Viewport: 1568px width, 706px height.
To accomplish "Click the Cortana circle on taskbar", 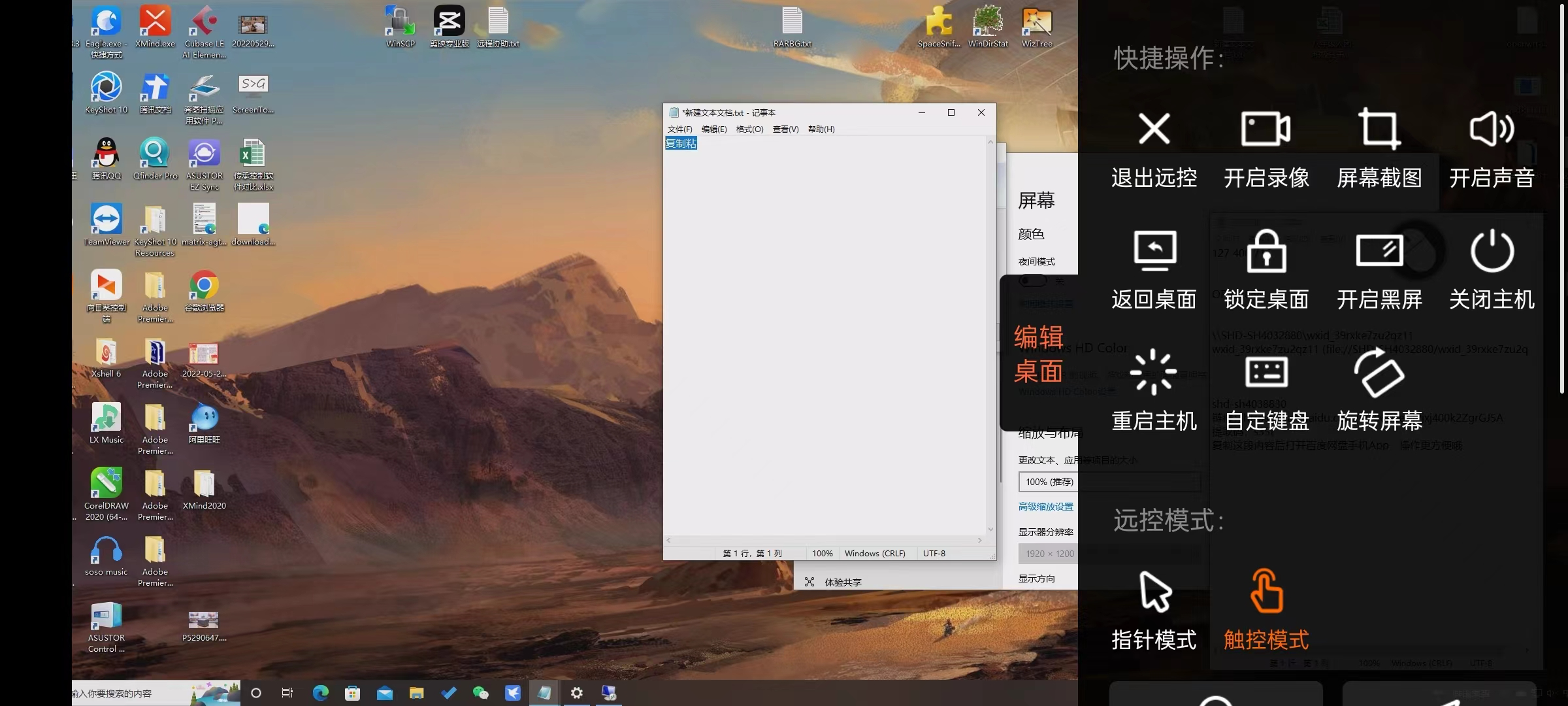I will (256, 693).
